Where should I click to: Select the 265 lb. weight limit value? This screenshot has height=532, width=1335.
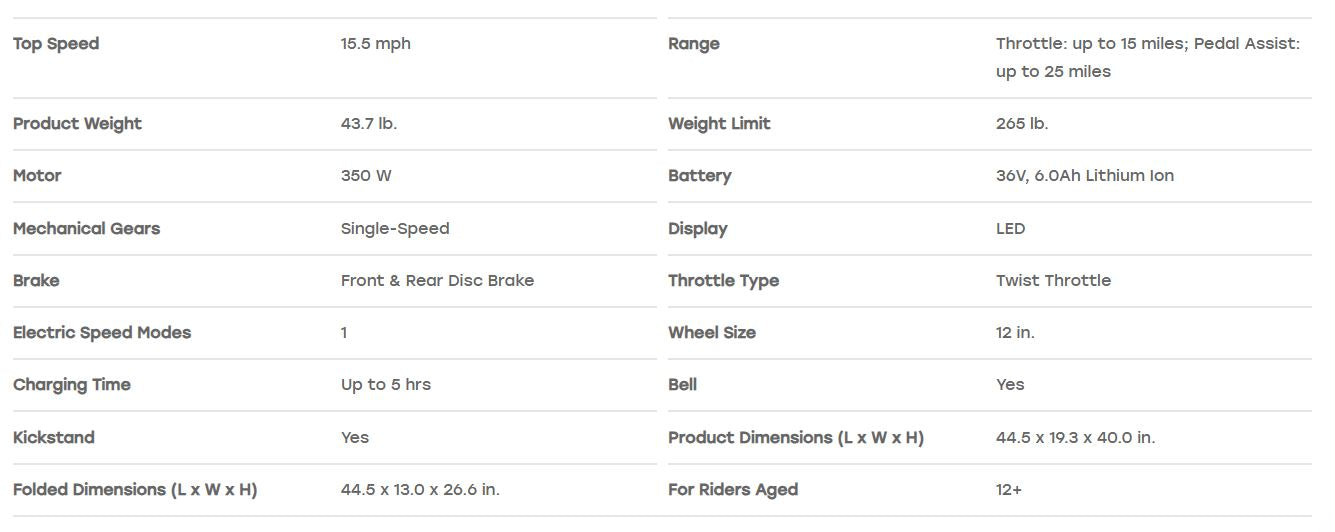click(x=1022, y=124)
